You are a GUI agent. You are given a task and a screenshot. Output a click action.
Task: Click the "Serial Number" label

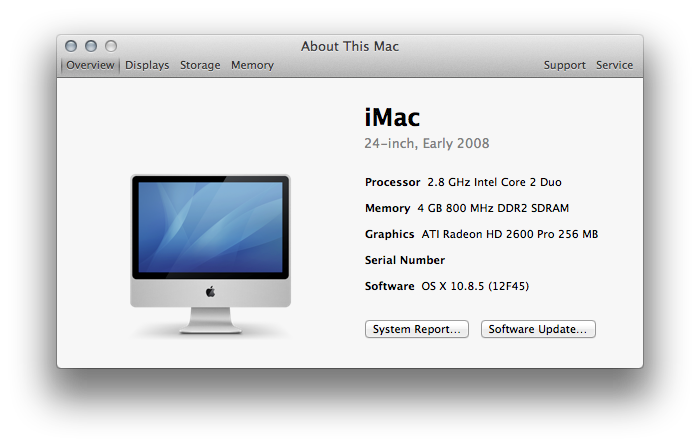tap(405, 260)
